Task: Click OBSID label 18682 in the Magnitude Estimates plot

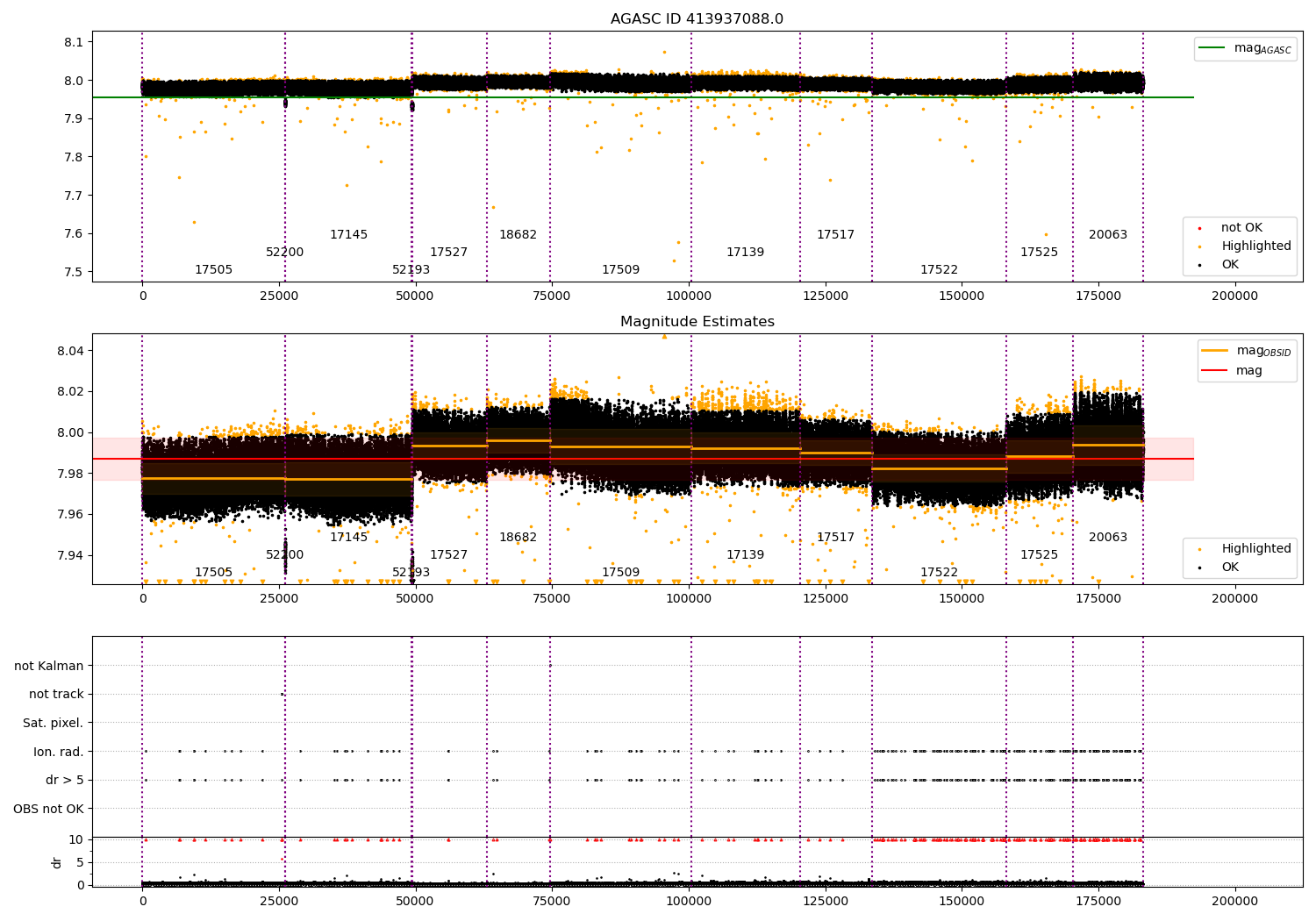Action: point(518,538)
